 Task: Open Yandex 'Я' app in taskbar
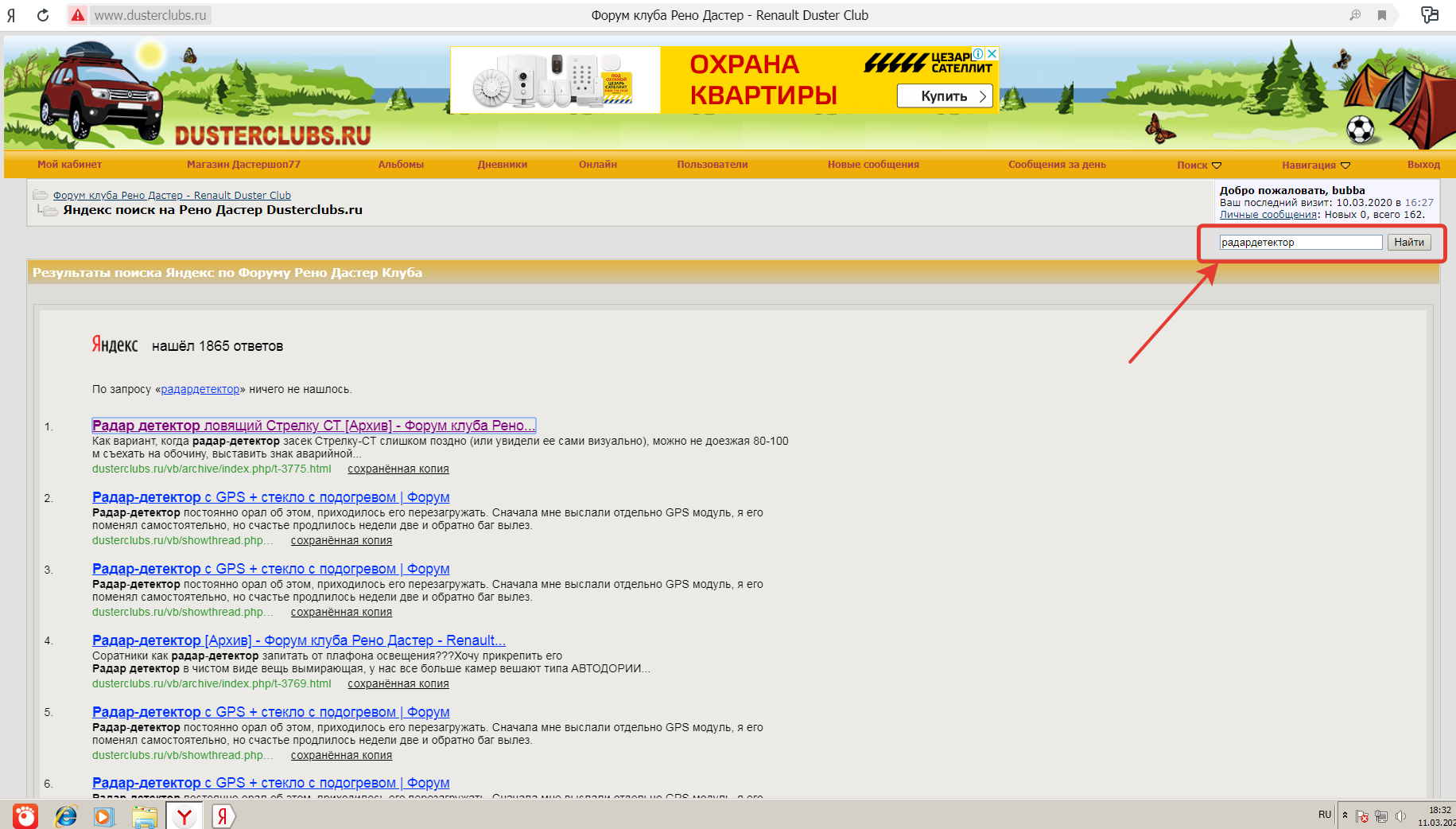223,816
